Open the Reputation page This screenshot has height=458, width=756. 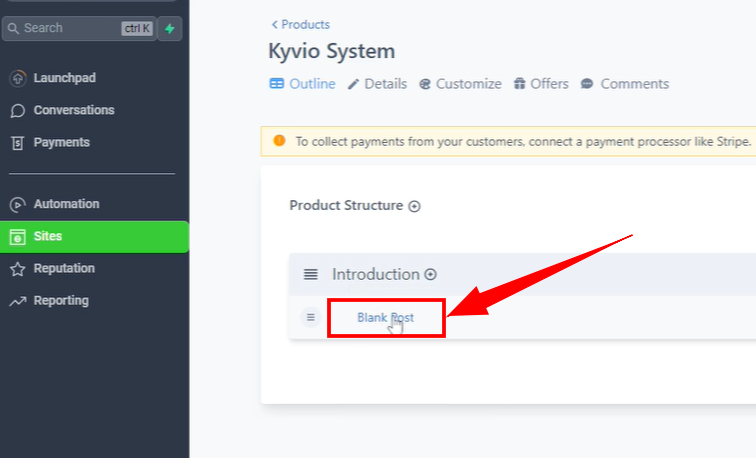pos(64,268)
